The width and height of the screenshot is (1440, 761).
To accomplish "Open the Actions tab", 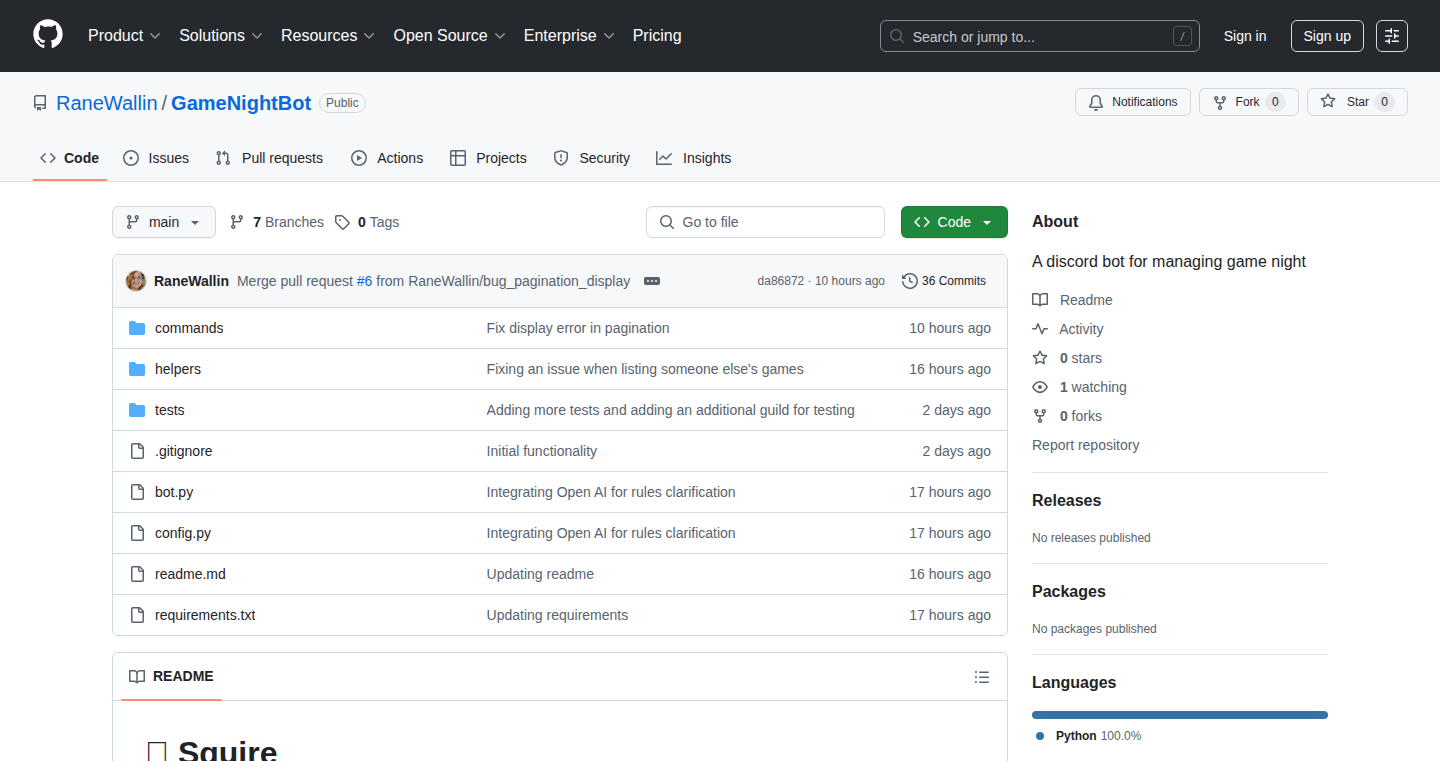I will (x=387, y=158).
